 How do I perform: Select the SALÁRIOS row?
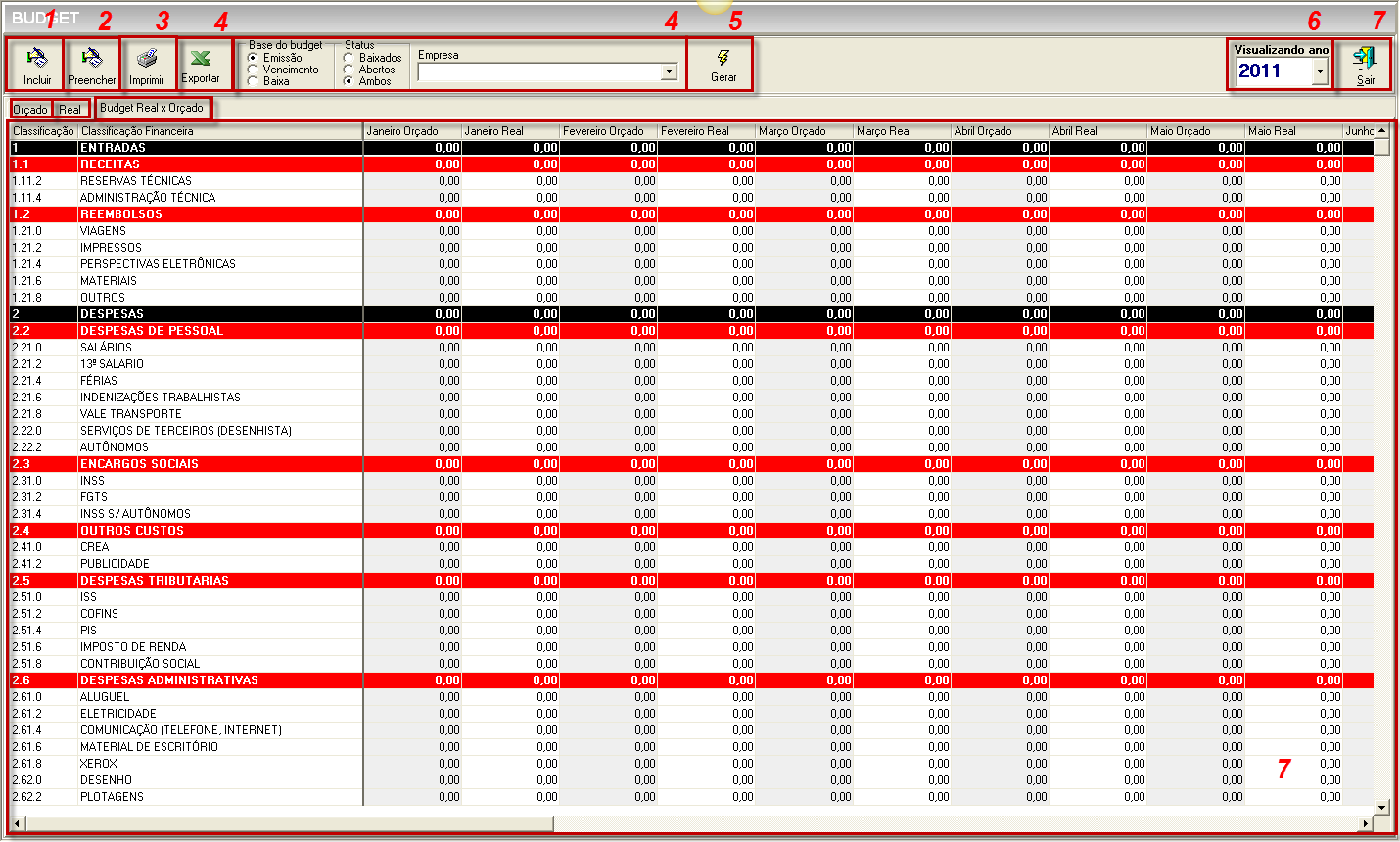(691, 348)
